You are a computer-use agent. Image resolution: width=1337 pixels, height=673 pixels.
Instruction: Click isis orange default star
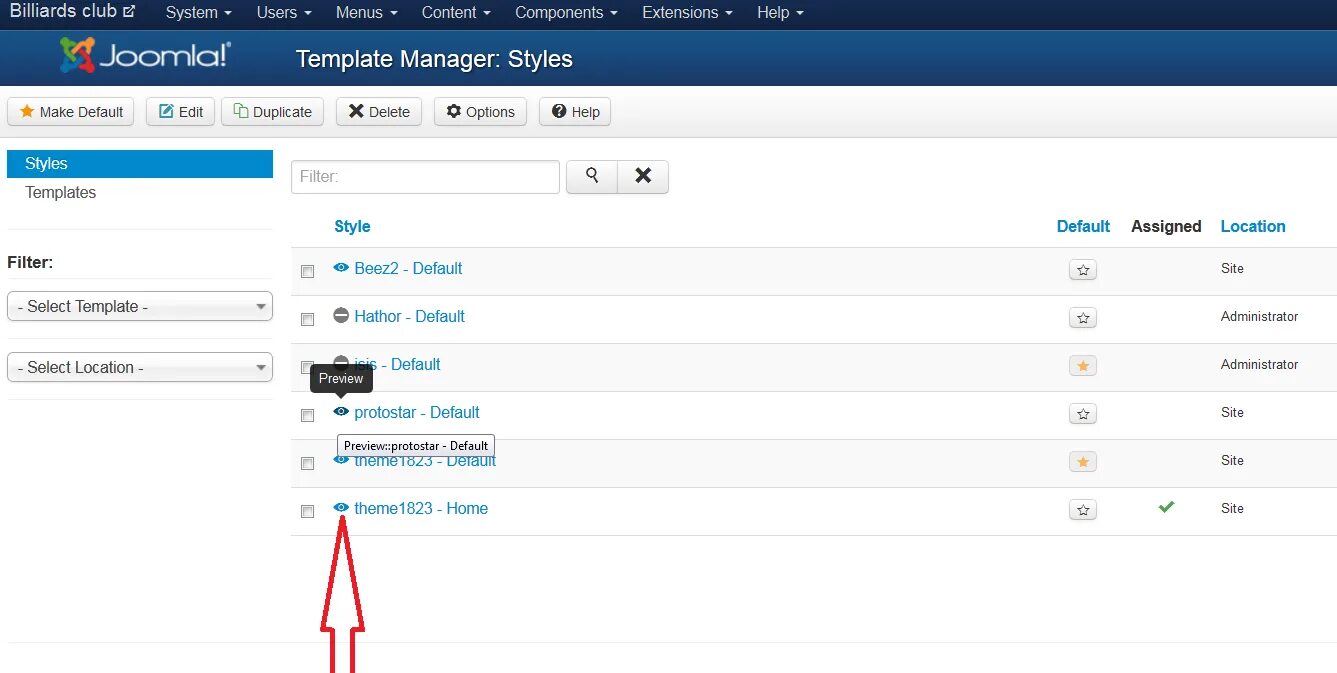point(1083,366)
